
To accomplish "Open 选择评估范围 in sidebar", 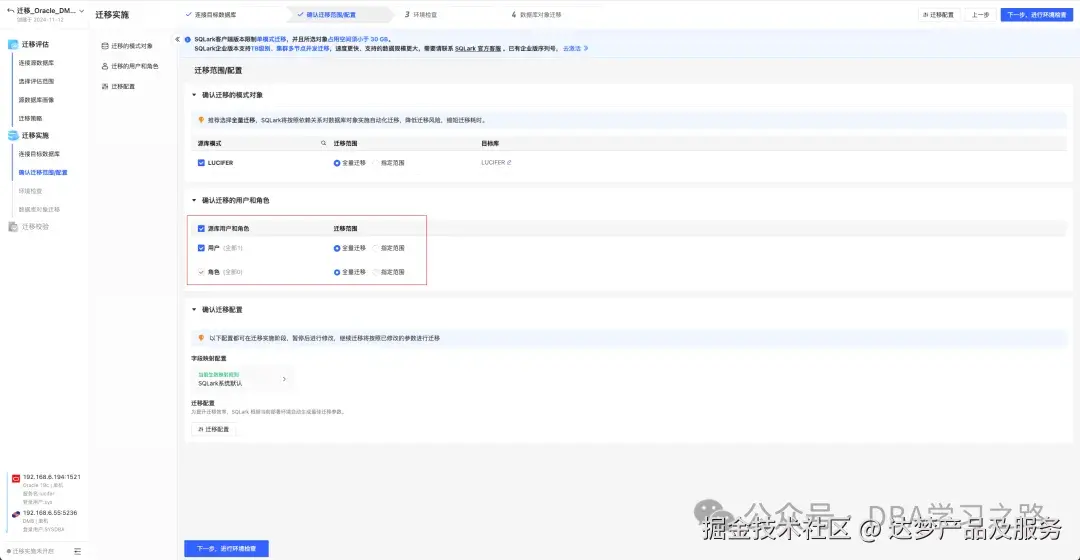I will [36, 81].
